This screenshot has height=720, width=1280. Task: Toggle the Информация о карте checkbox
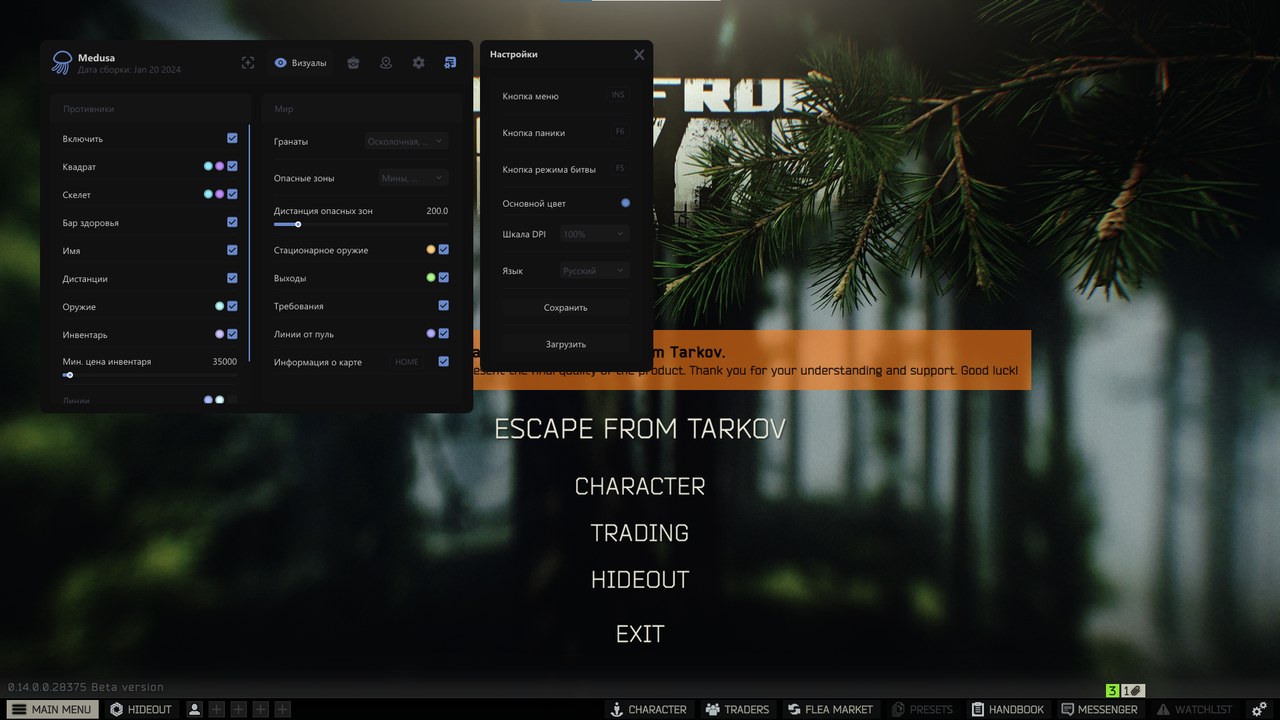pos(443,361)
